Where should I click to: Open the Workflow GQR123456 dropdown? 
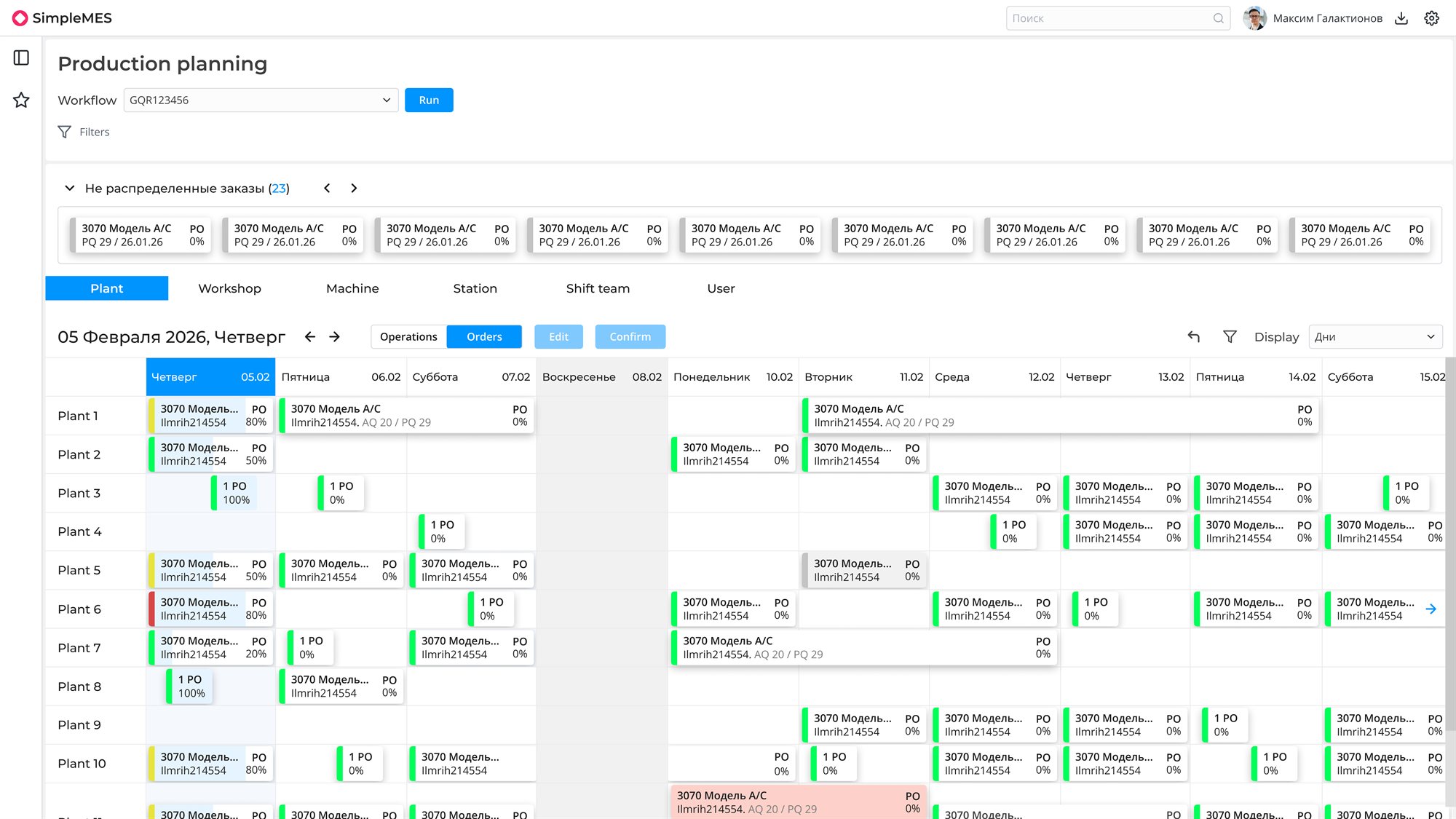(261, 100)
